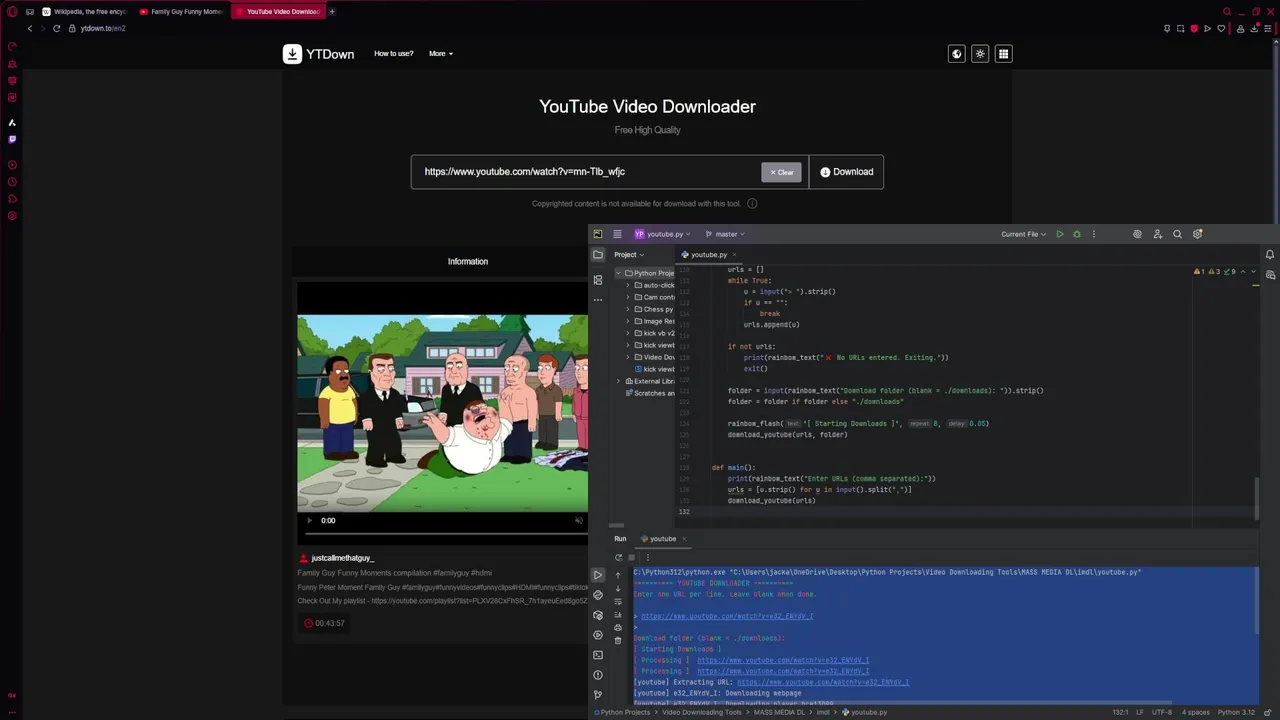This screenshot has height=720, width=1280.
Task: Open How to use? menu link
Action: pos(393,54)
